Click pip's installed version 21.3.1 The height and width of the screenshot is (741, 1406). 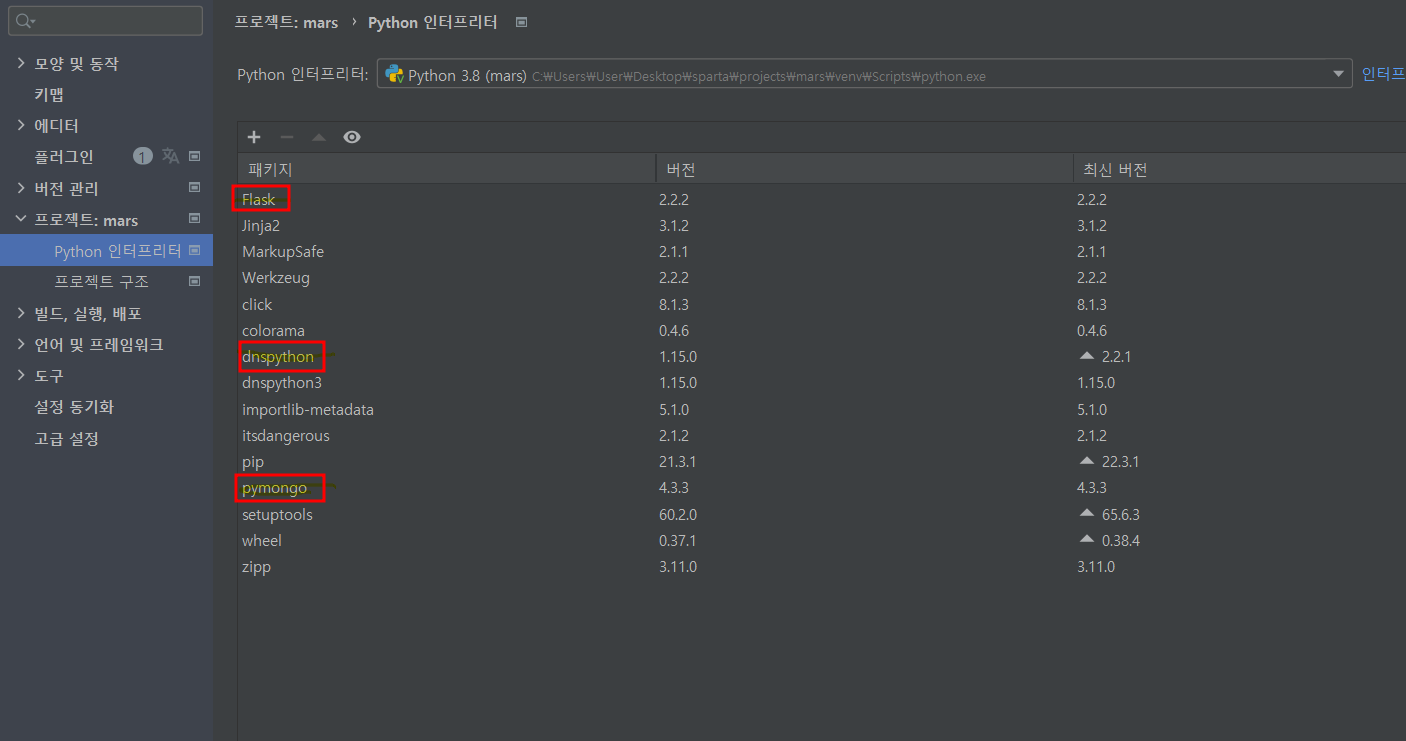click(x=677, y=462)
